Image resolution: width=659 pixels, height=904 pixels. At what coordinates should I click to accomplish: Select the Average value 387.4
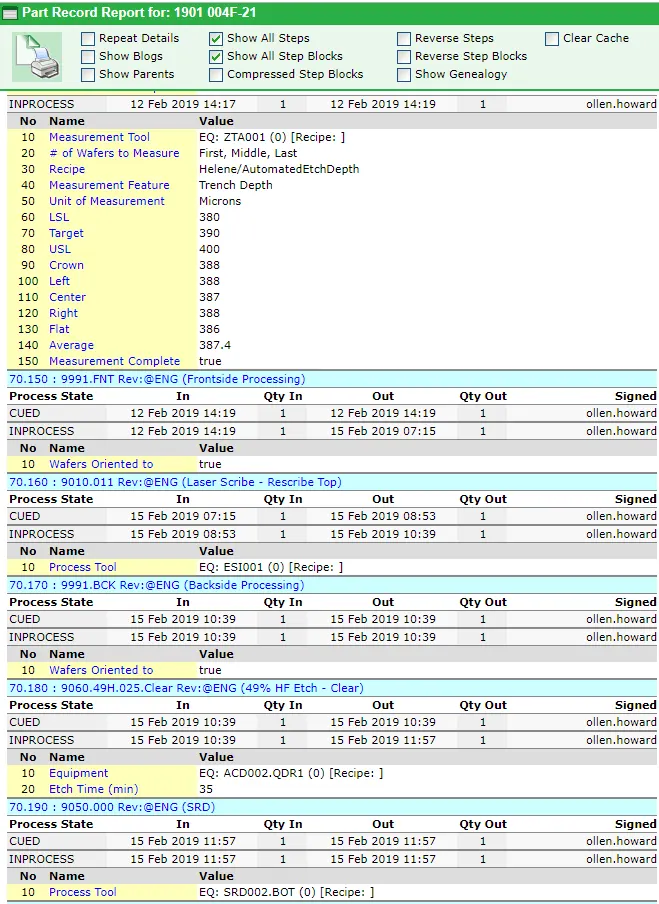[x=214, y=345]
